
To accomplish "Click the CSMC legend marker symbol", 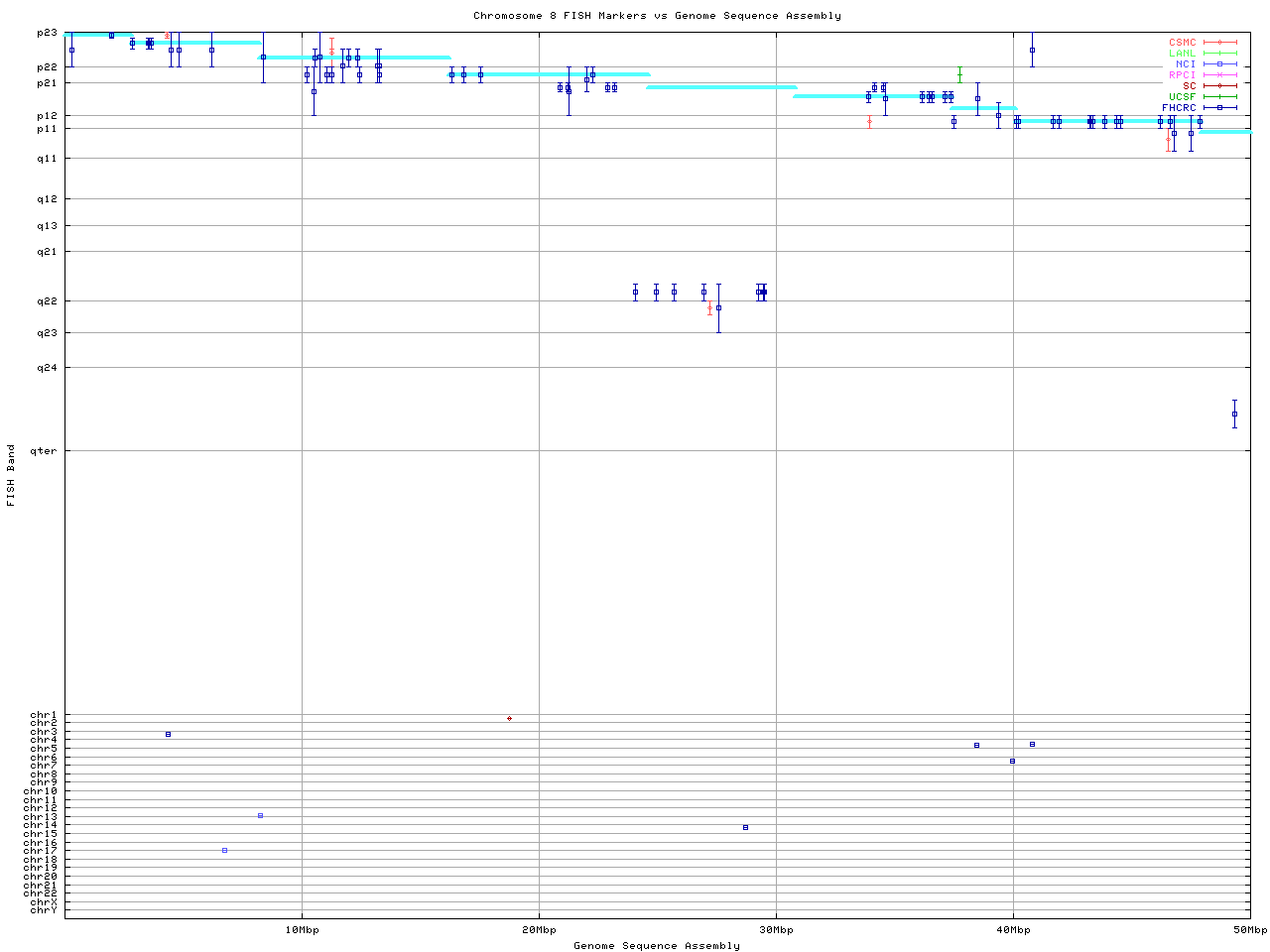I will pos(1220,43).
